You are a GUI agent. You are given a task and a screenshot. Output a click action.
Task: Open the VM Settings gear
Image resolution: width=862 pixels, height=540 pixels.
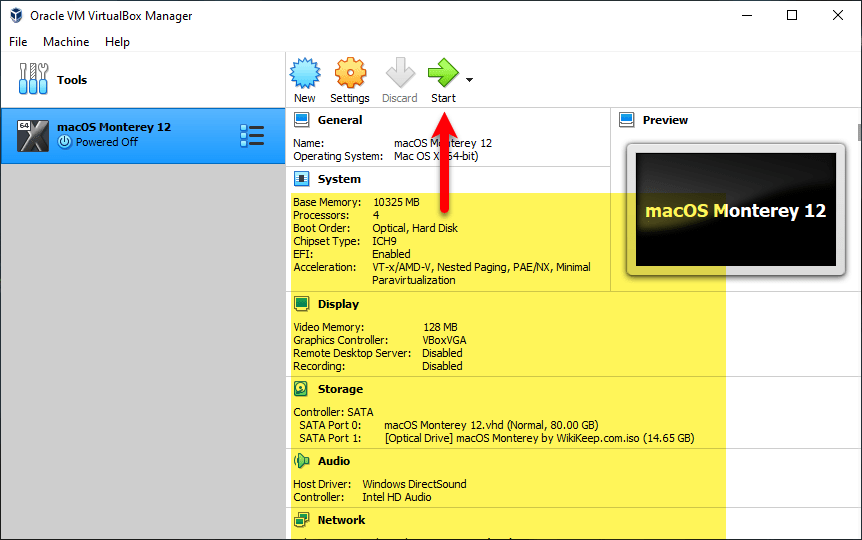(350, 73)
